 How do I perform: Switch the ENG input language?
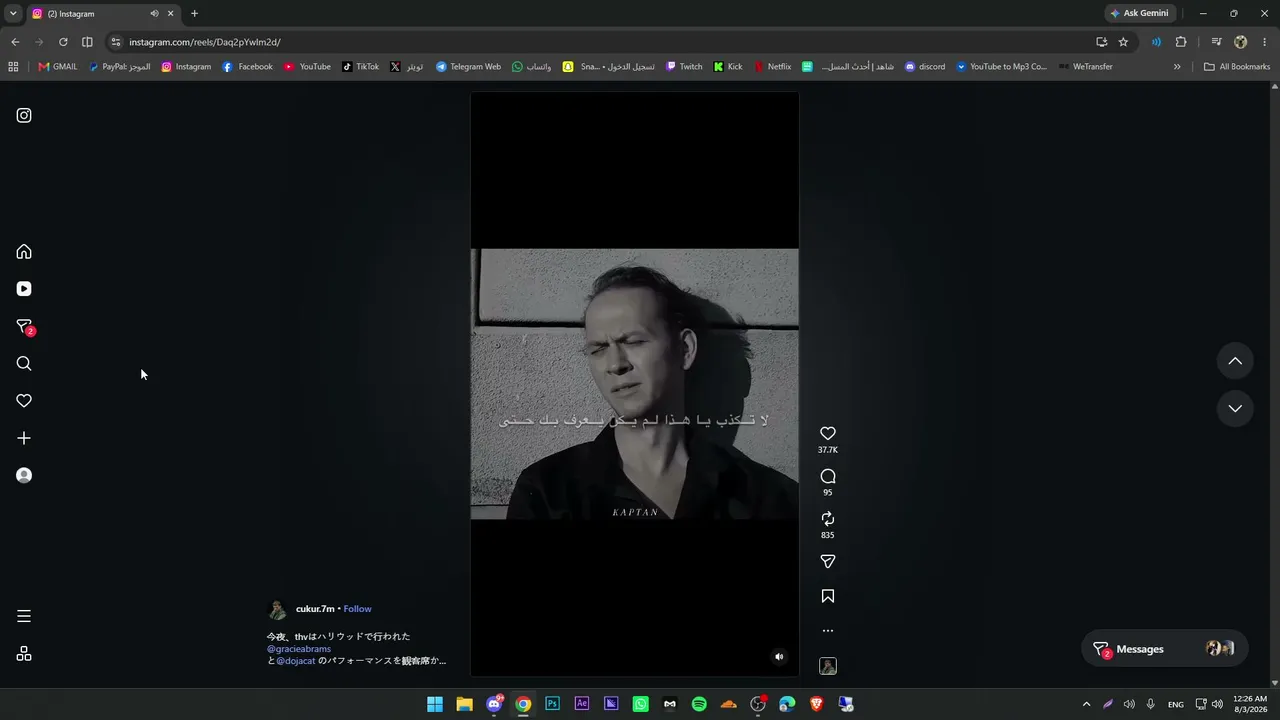1176,704
